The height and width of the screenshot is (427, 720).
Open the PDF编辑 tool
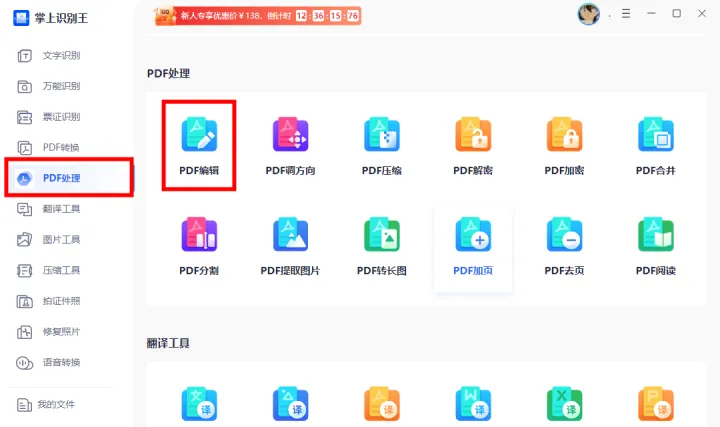click(x=199, y=145)
